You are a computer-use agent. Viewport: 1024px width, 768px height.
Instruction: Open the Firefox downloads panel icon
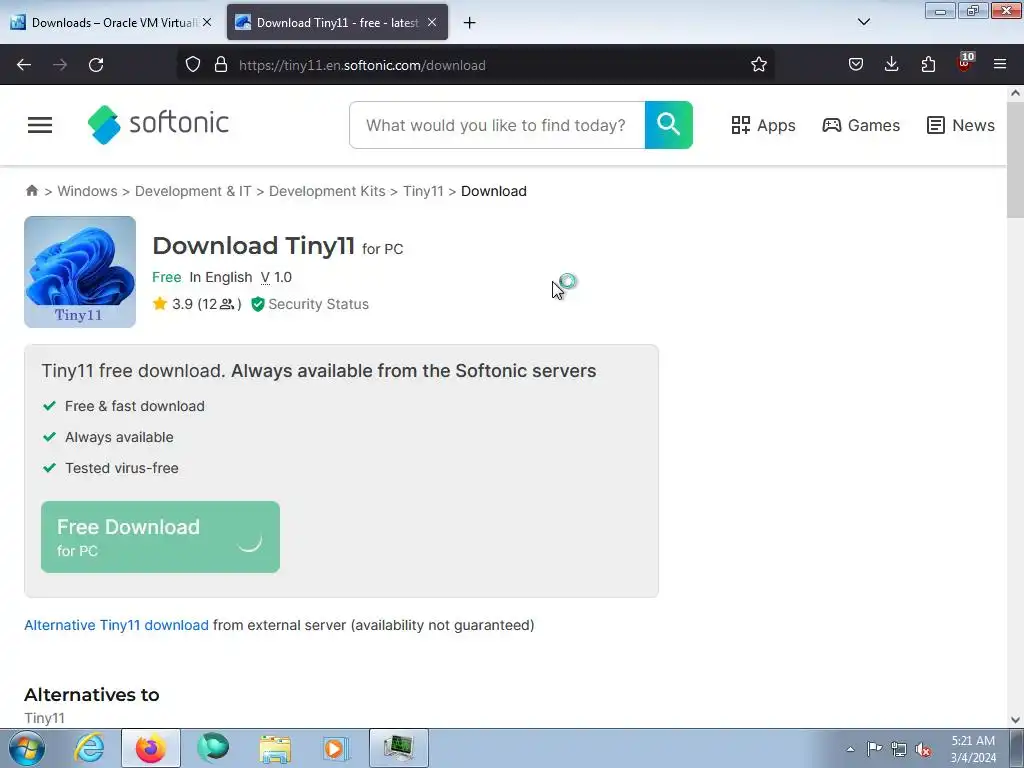coord(891,65)
